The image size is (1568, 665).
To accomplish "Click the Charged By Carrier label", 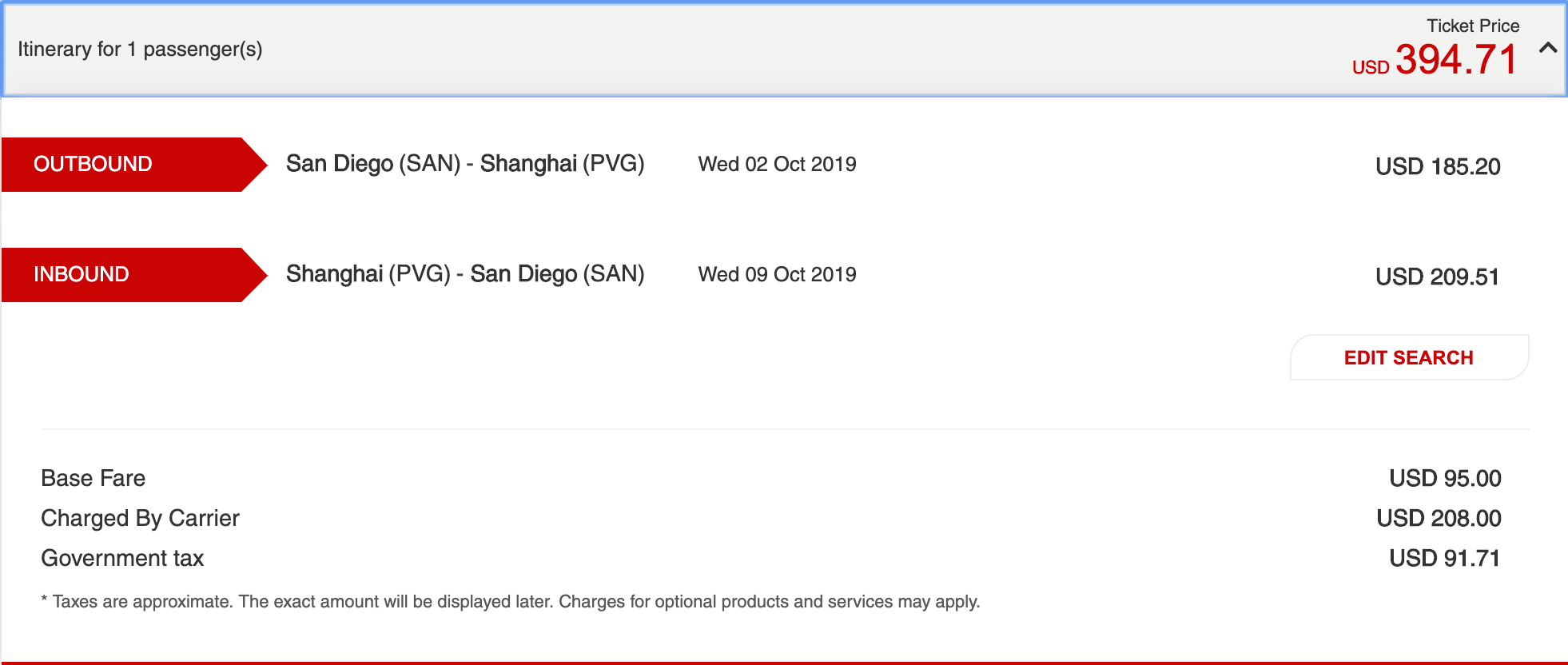I will click(140, 518).
